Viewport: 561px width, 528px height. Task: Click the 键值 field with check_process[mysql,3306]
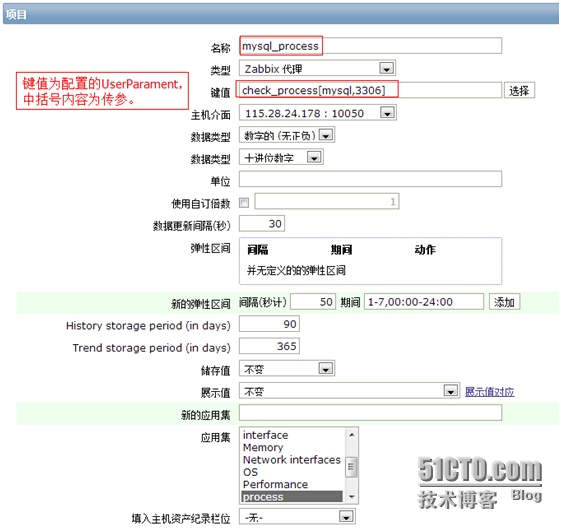(370, 90)
